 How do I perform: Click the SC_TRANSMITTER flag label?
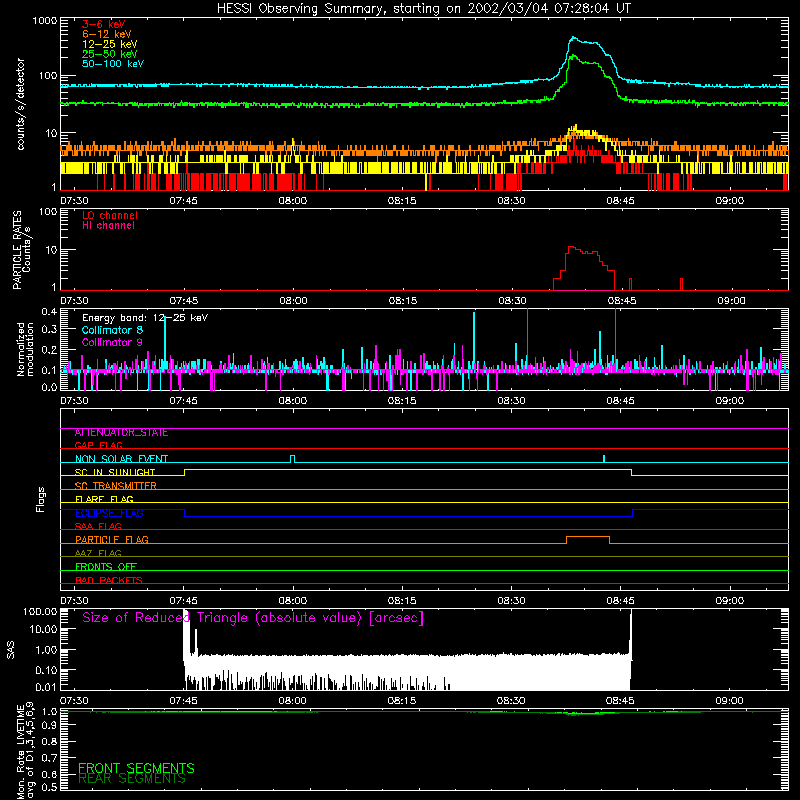[x=115, y=486]
